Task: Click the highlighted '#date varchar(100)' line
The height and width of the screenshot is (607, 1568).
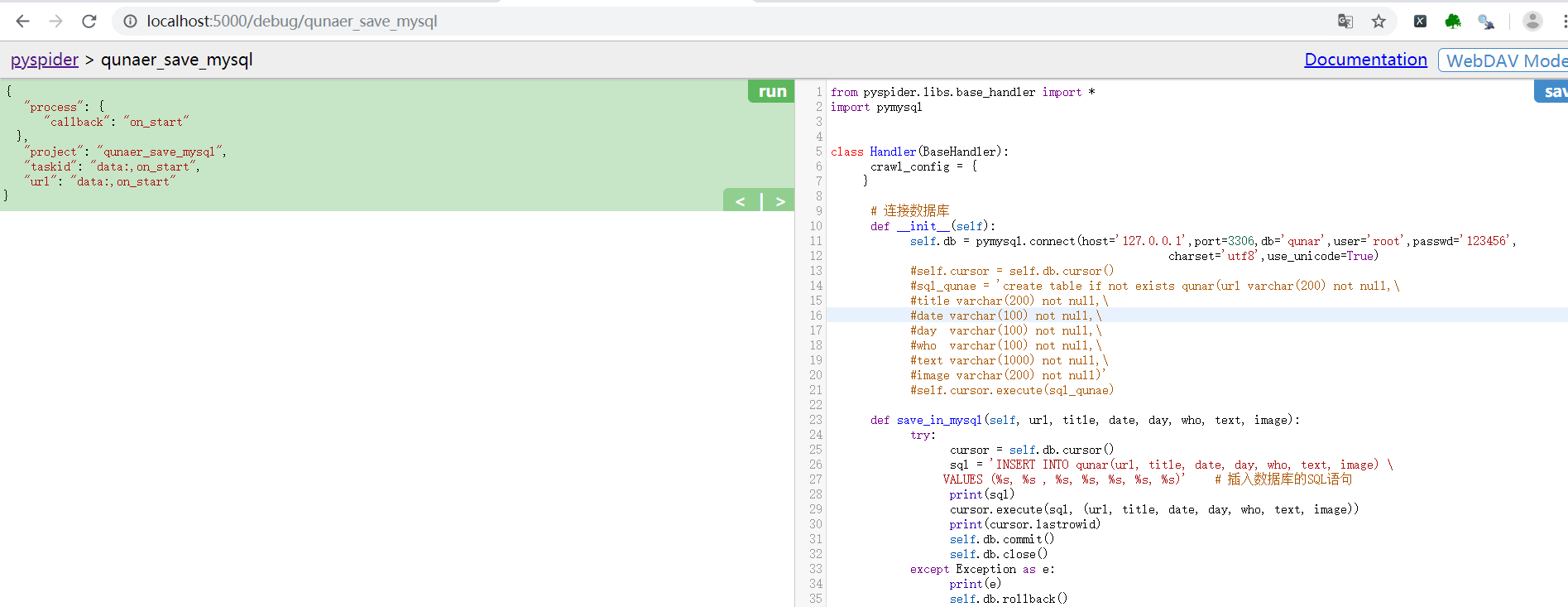Action: [x=1006, y=316]
